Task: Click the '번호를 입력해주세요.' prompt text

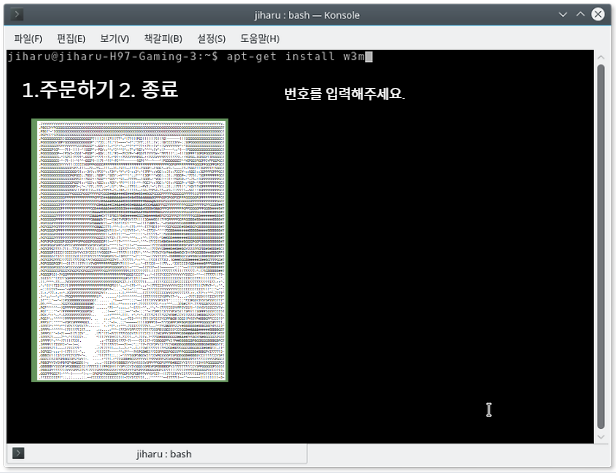Action: pyautogui.click(x=344, y=94)
